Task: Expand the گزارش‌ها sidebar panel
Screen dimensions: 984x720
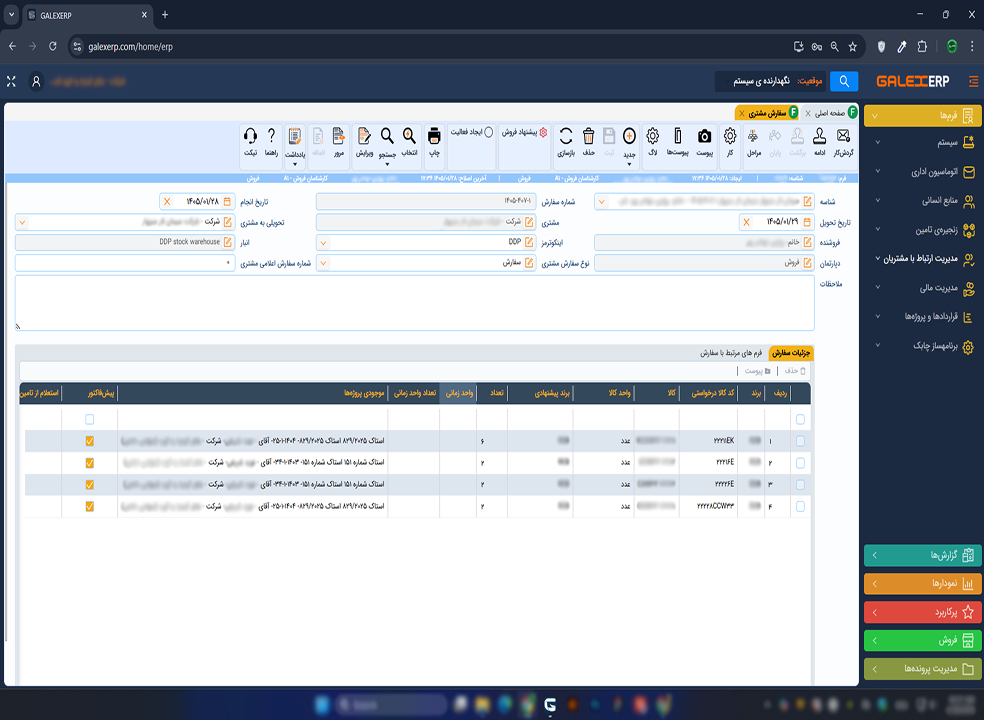Action: tap(922, 556)
